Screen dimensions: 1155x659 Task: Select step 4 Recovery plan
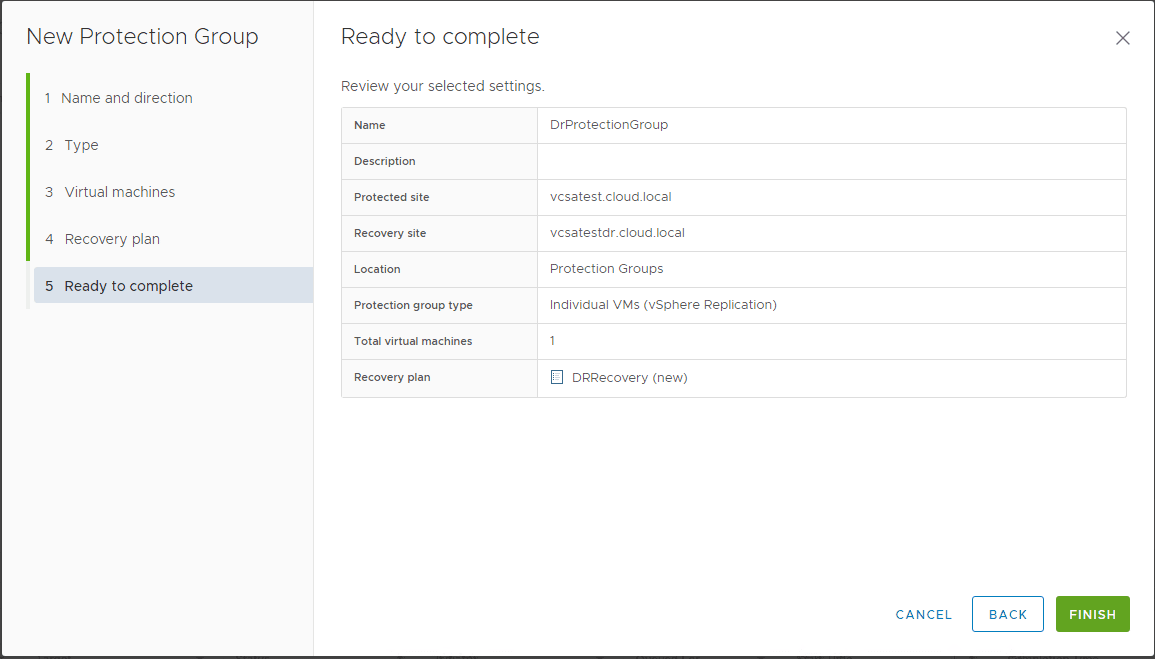point(112,239)
